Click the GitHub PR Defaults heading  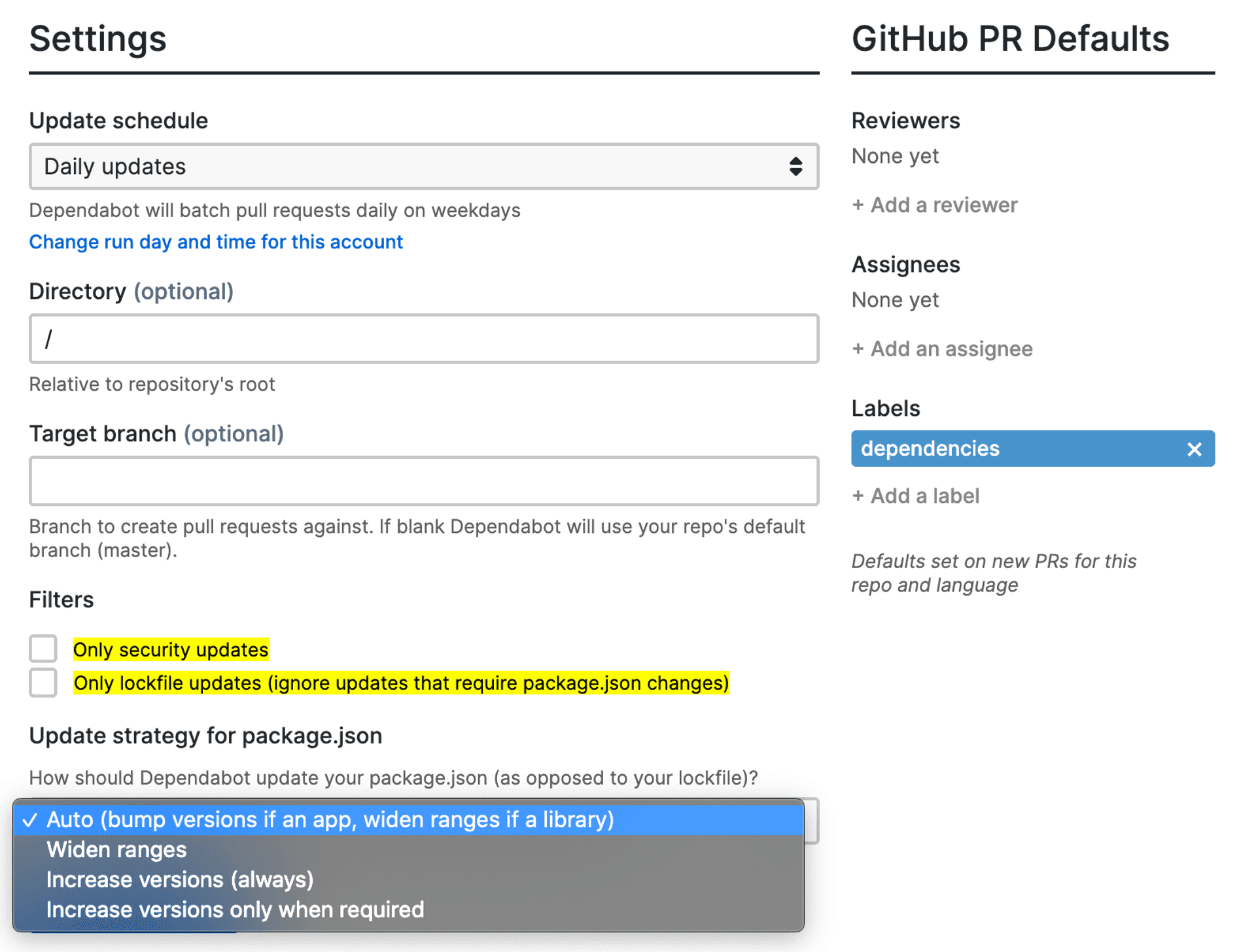coord(1011,39)
